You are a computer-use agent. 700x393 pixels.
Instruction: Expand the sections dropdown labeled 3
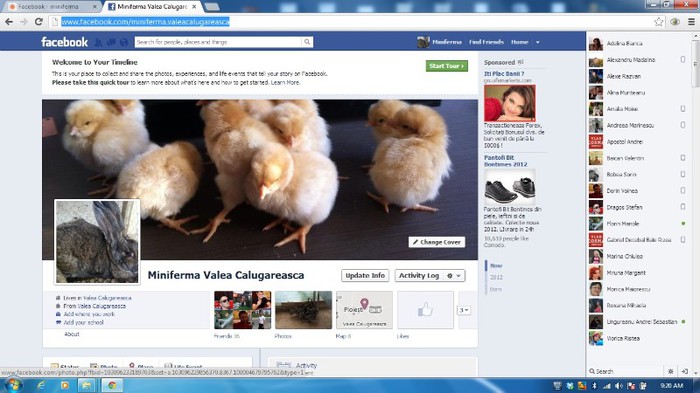click(464, 310)
